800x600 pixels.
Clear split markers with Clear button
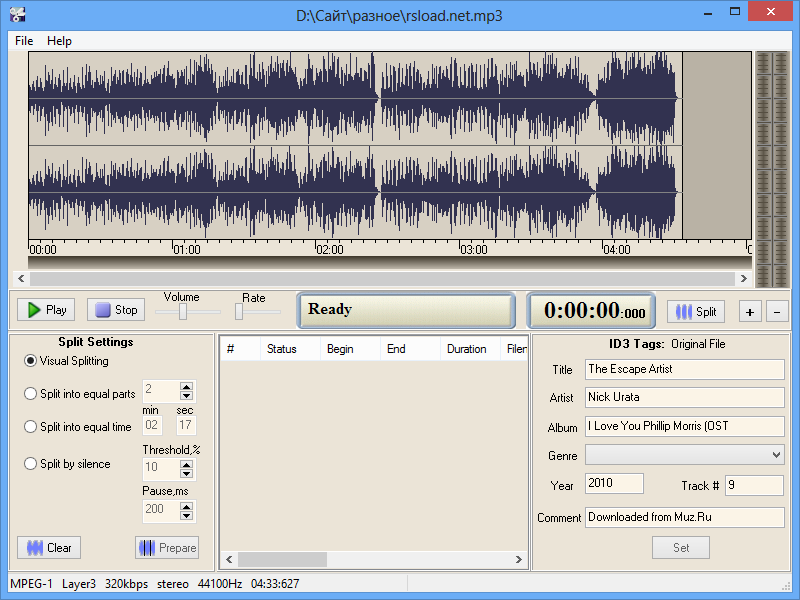[49, 548]
